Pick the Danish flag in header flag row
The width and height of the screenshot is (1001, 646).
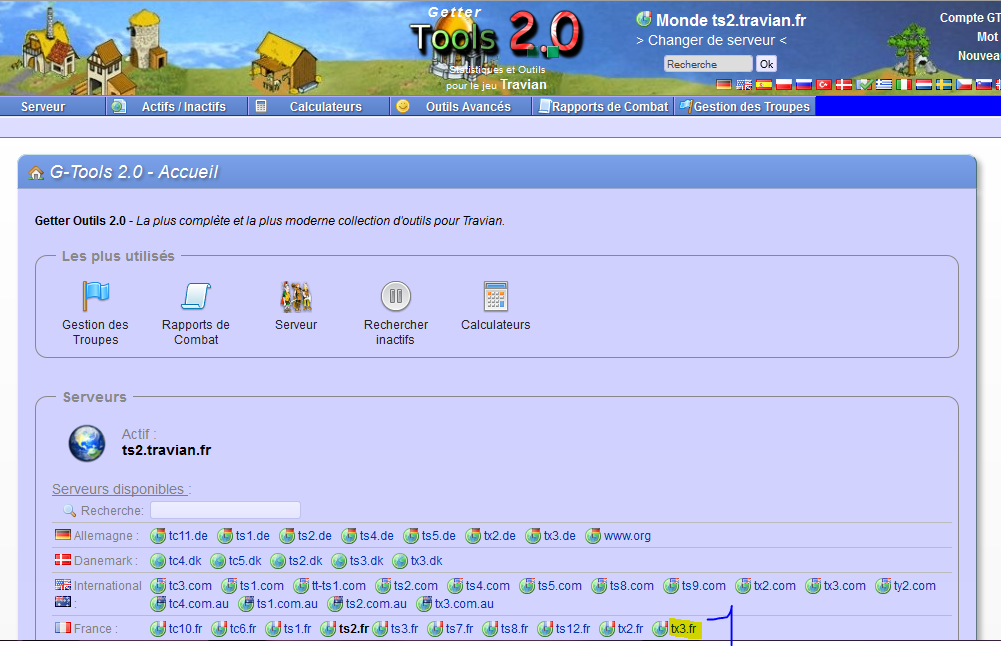pyautogui.click(x=844, y=84)
